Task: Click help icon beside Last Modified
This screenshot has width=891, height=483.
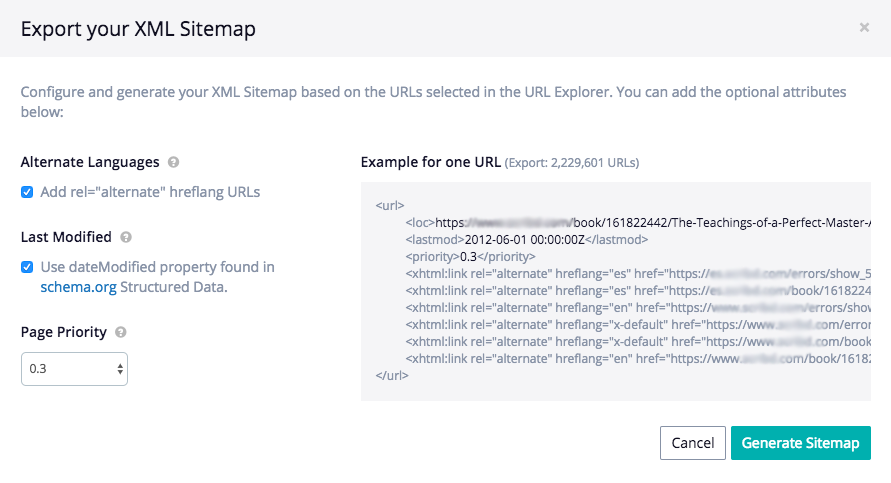Action: (126, 238)
